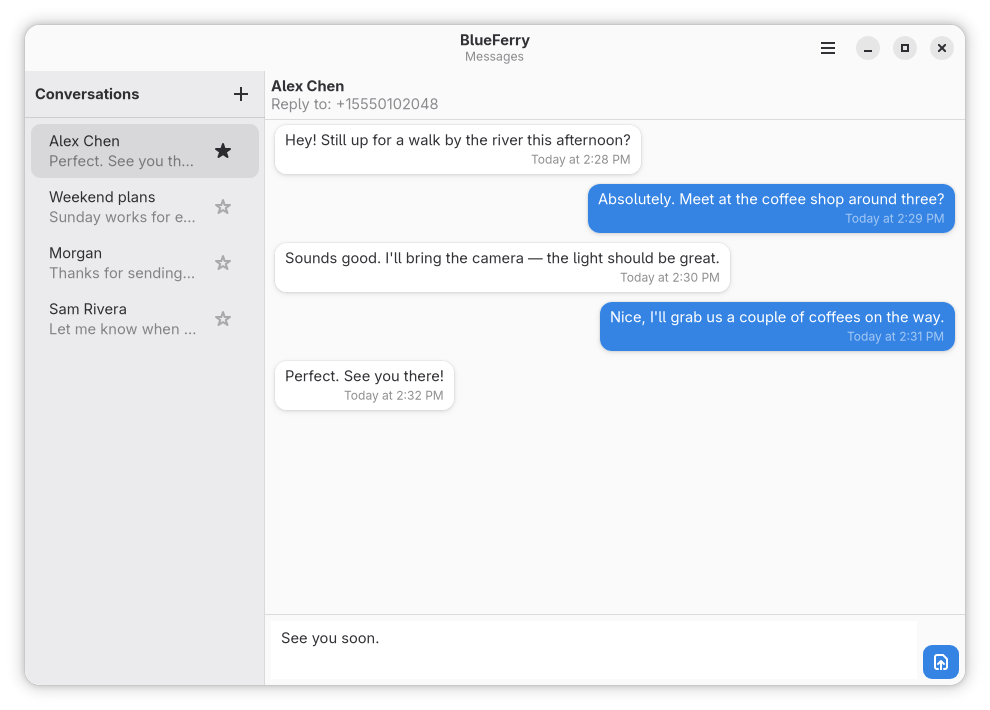The height and width of the screenshot is (710, 990).
Task: Click the Alex Chen name in the chat header
Action: pos(307,86)
